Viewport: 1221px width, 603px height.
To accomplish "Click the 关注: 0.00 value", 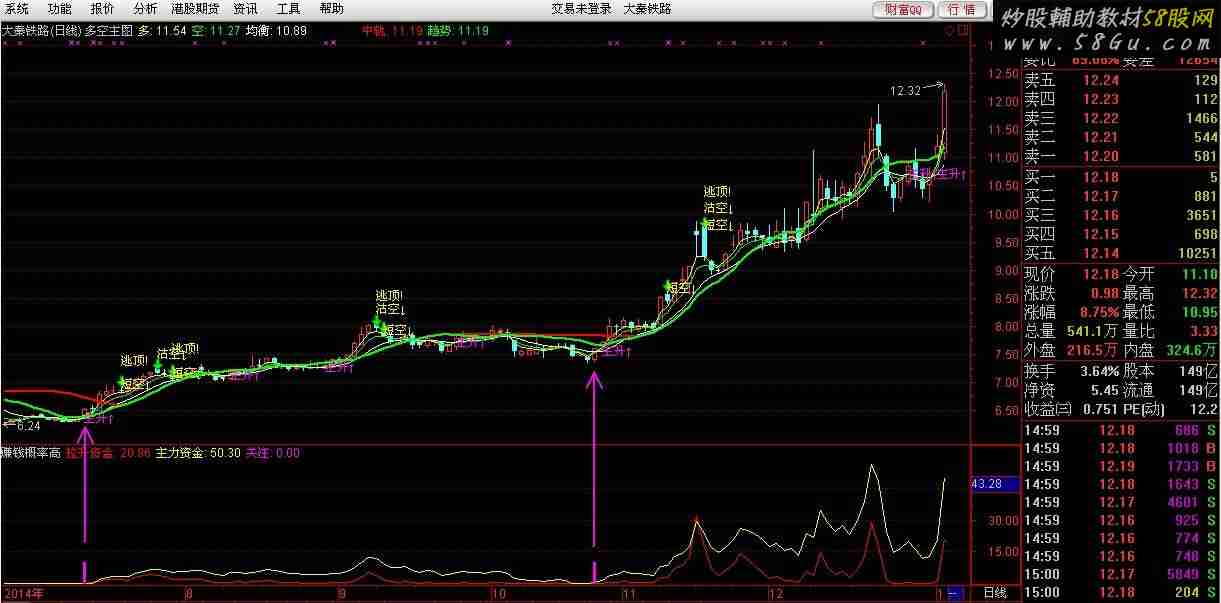I will pyautogui.click(x=272, y=453).
